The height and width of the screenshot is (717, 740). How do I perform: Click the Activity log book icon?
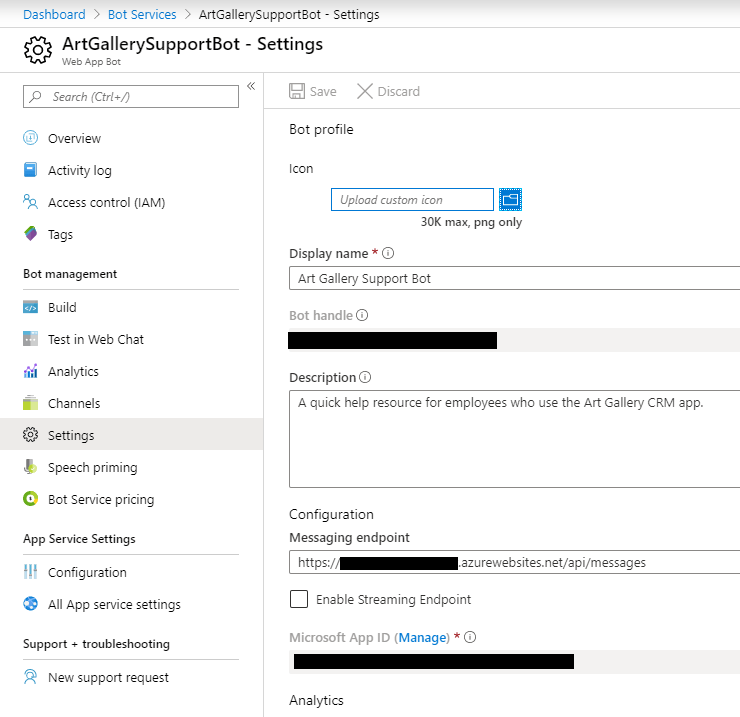tap(31, 170)
